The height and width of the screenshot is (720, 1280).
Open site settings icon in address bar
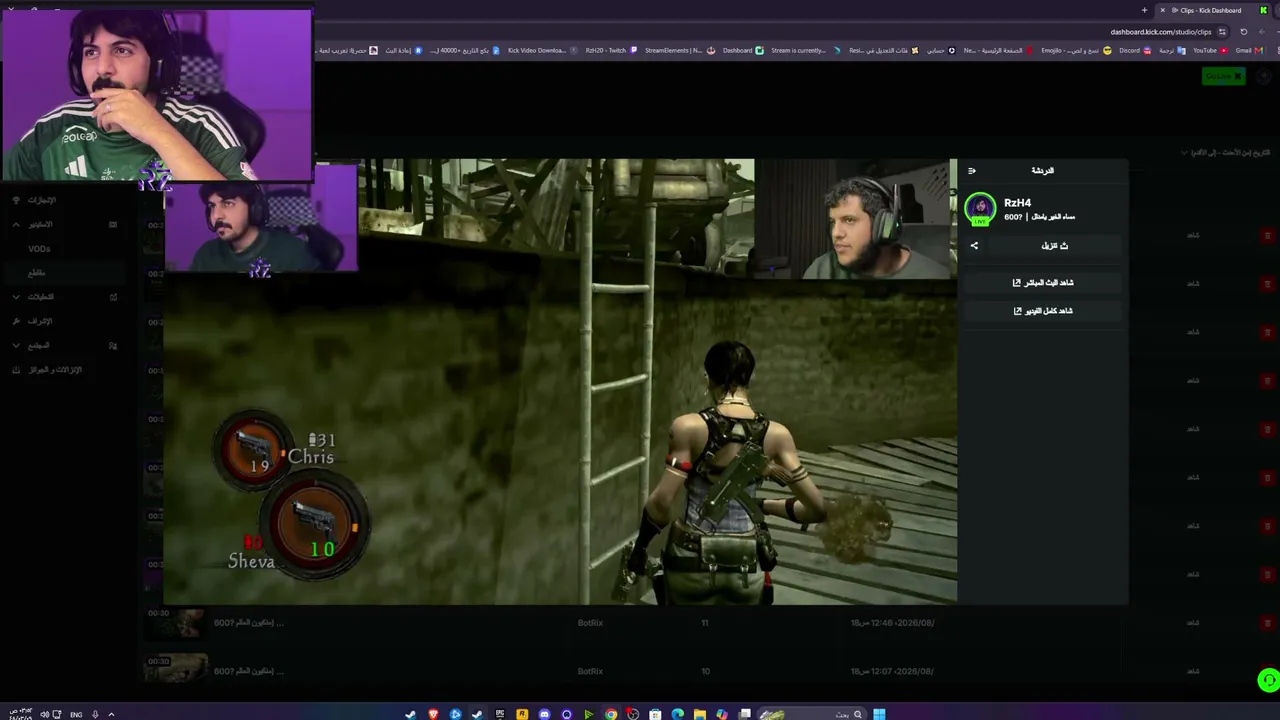pyautogui.click(x=1222, y=32)
